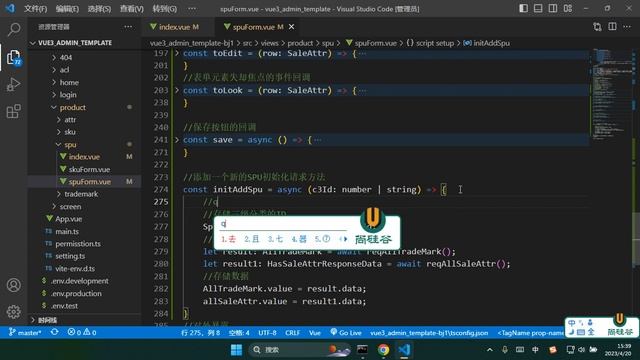The height and width of the screenshot is (360, 640).
Task: Select IME candidate 1 去
Action: pyautogui.click(x=229, y=239)
